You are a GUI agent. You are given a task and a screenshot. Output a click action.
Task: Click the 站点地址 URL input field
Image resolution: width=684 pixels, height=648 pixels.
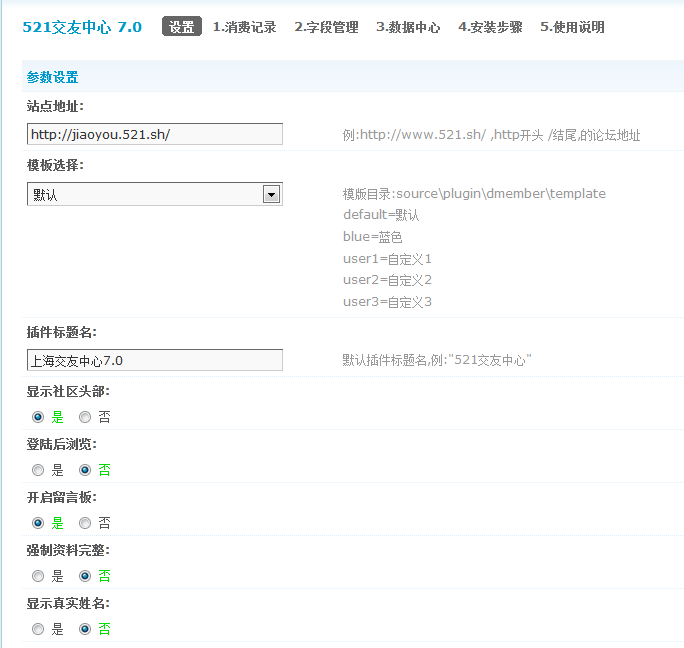[155, 134]
